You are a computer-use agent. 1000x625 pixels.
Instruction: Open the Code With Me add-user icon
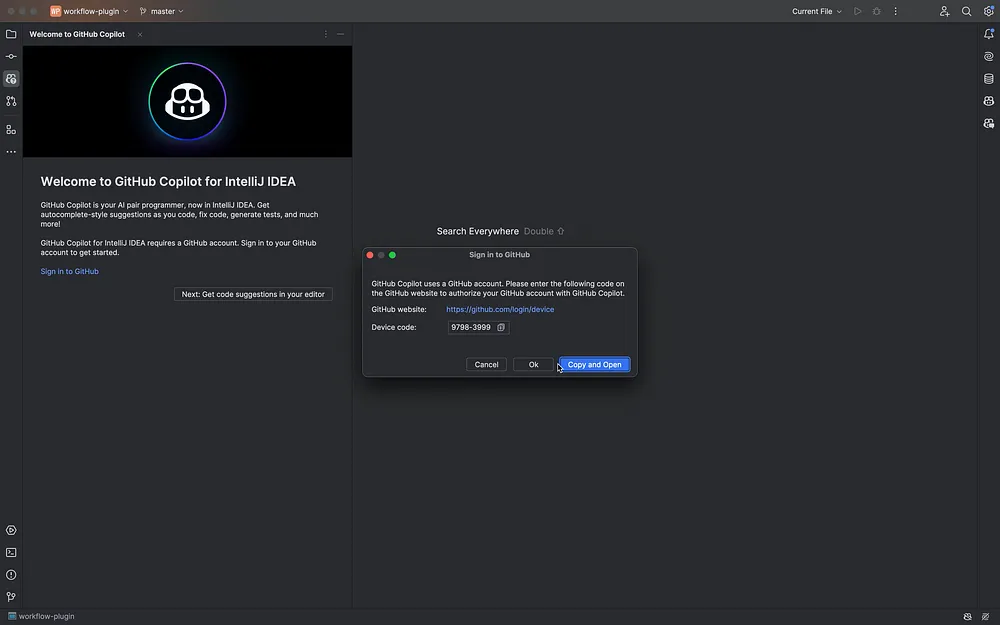pyautogui.click(x=945, y=11)
